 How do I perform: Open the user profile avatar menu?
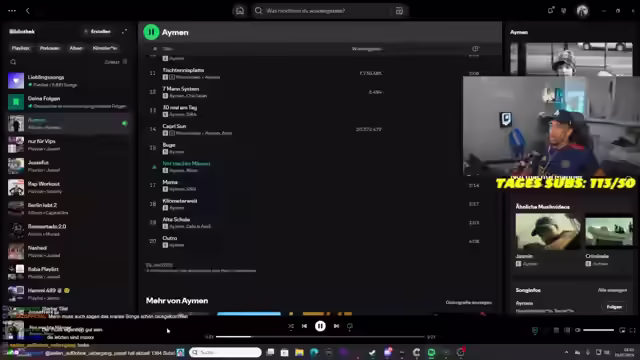[582, 11]
